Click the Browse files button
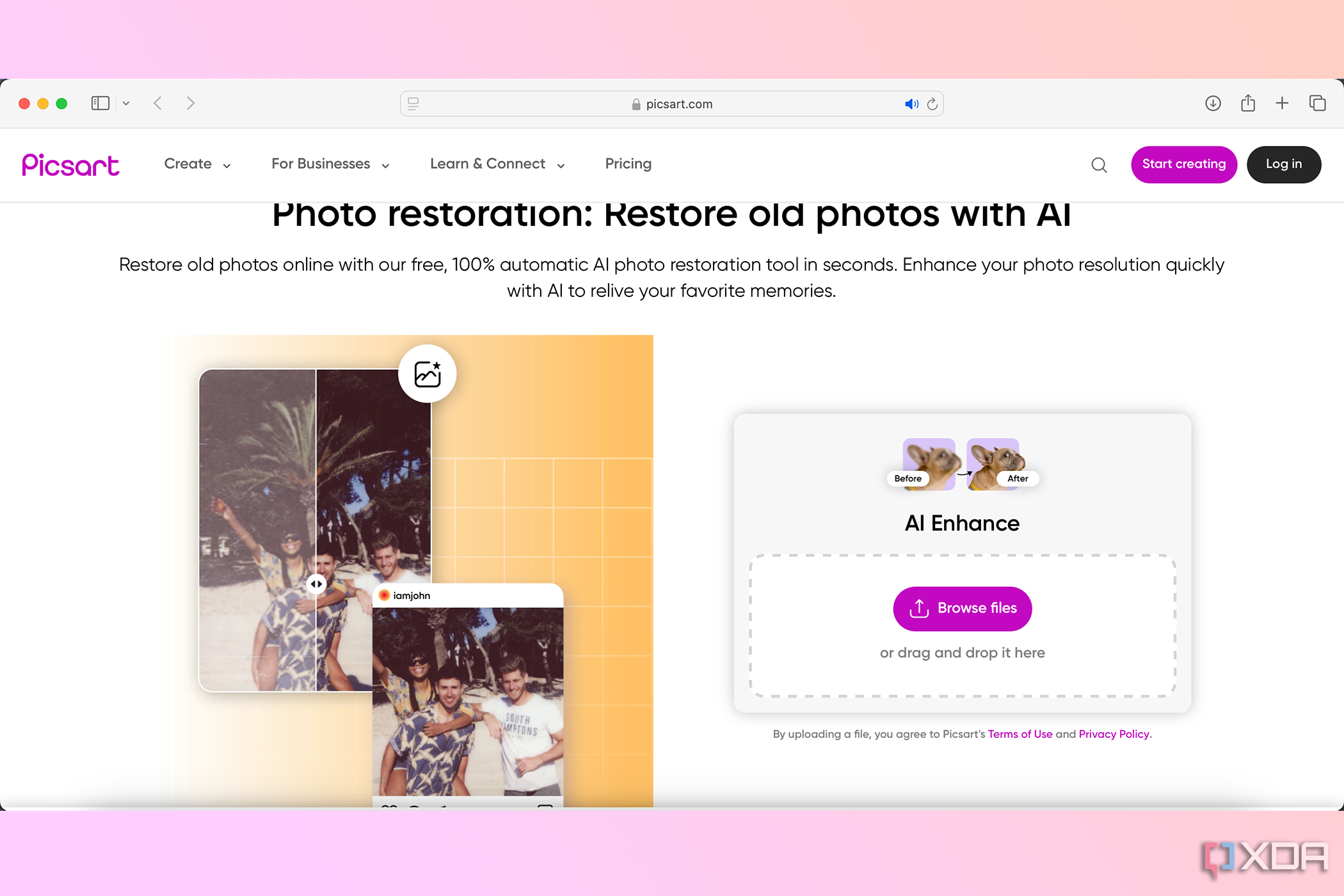The image size is (1344, 896). 962,608
